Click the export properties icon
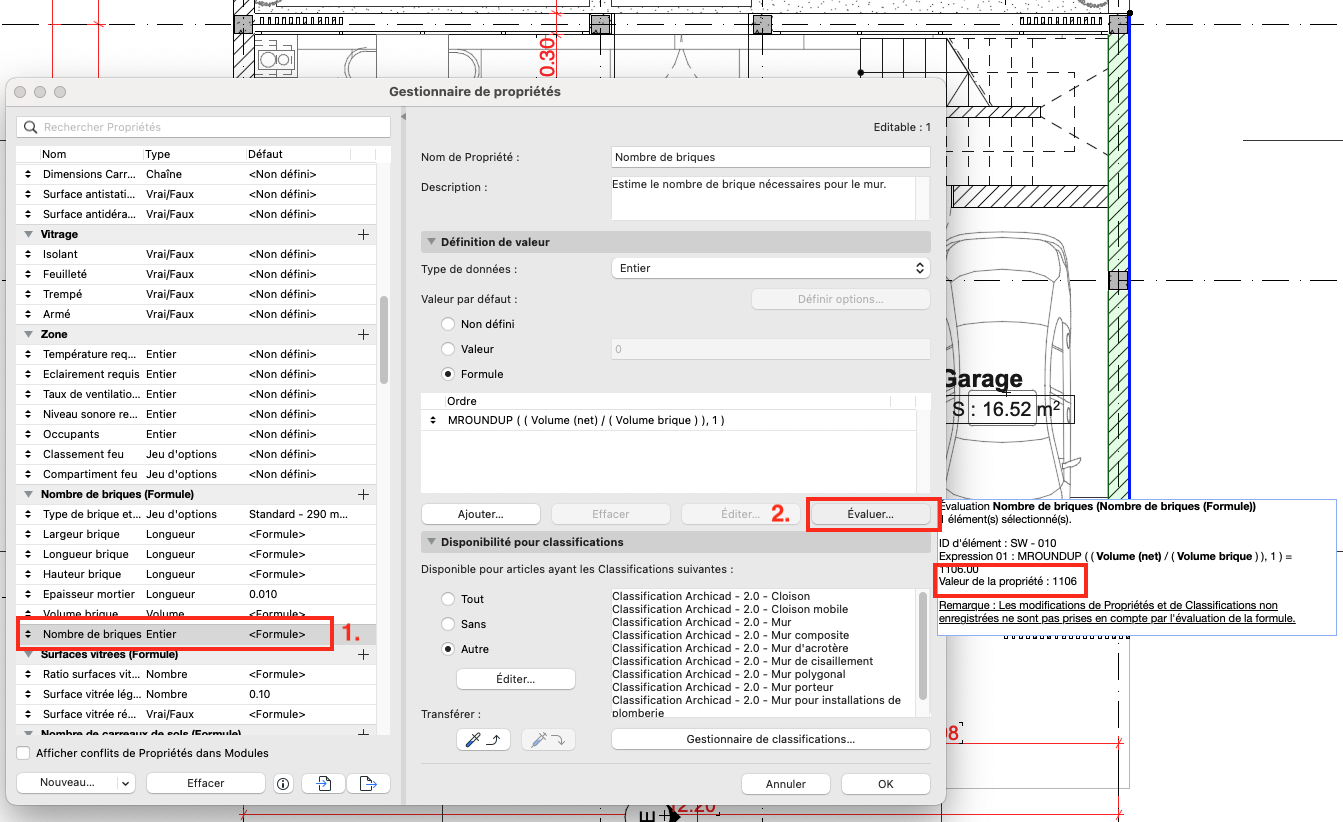This screenshot has width=1343, height=822. (369, 783)
